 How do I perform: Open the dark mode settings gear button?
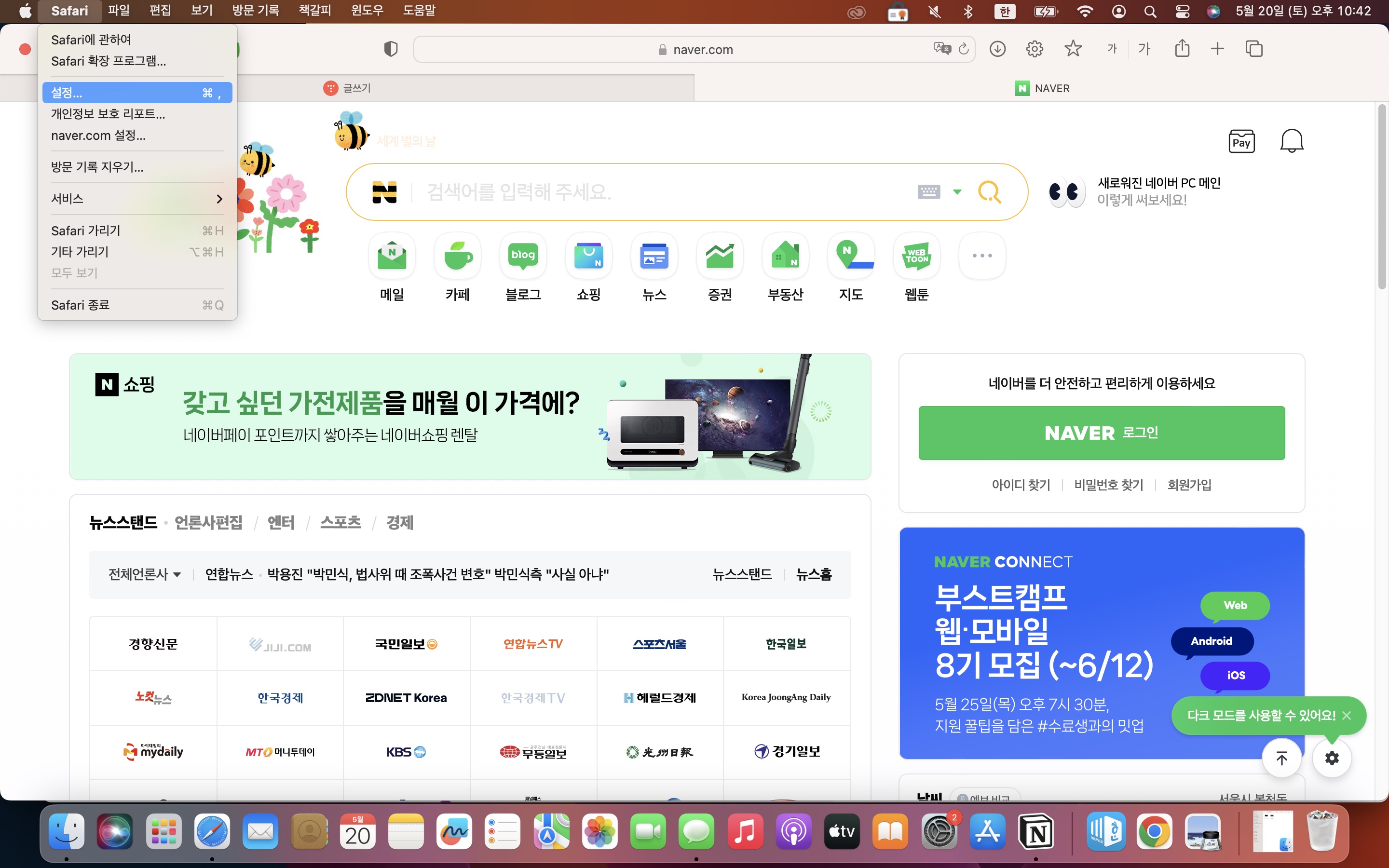coord(1332,758)
